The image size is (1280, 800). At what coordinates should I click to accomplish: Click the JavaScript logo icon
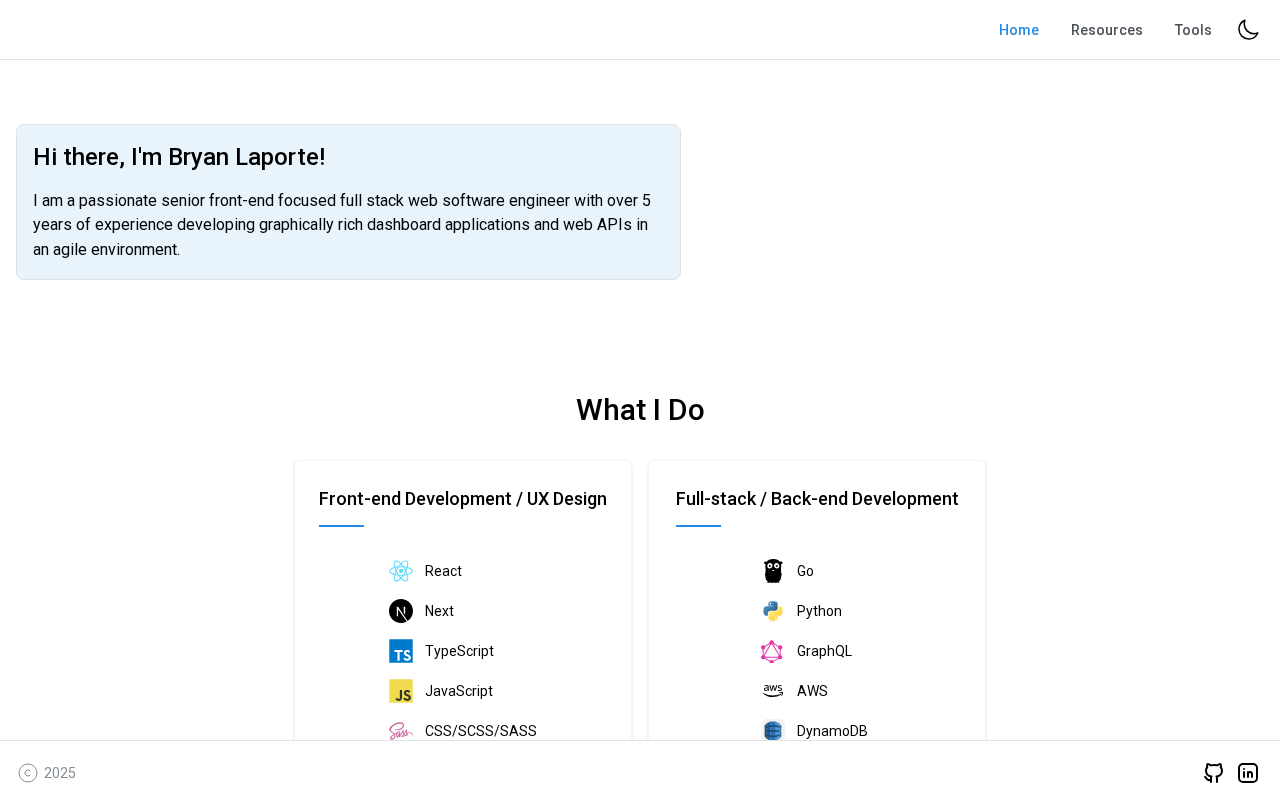(x=401, y=691)
